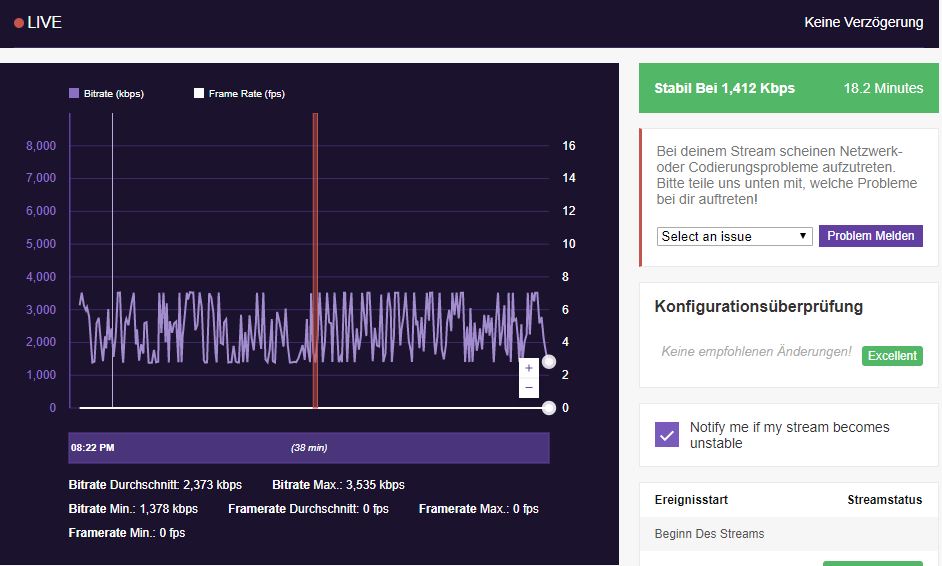Image resolution: width=942 pixels, height=566 pixels.
Task: Toggle the white Frame Rate legend square
Action: click(x=199, y=93)
